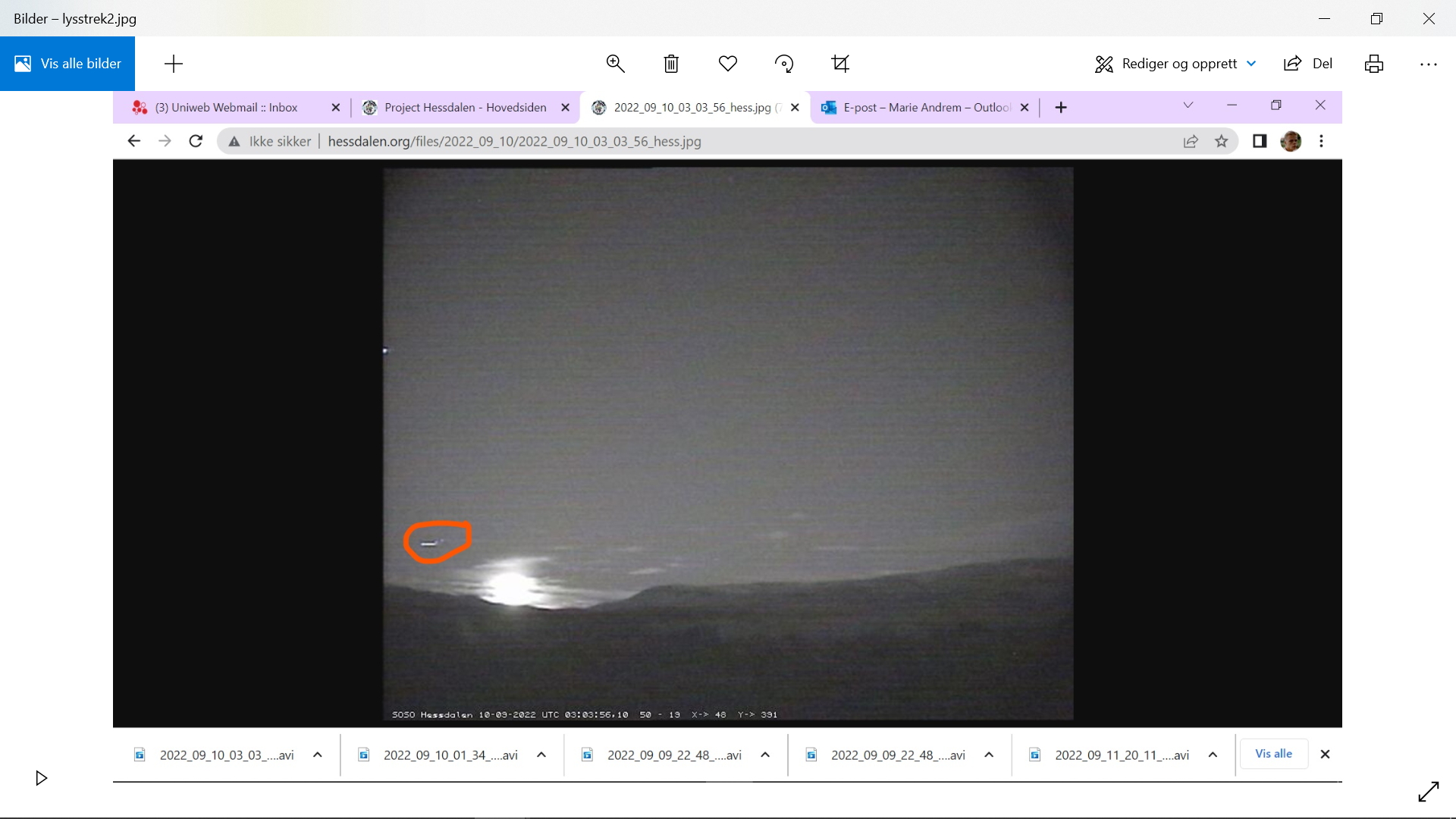
Task: Click the zoom magnifier icon
Action: [615, 64]
